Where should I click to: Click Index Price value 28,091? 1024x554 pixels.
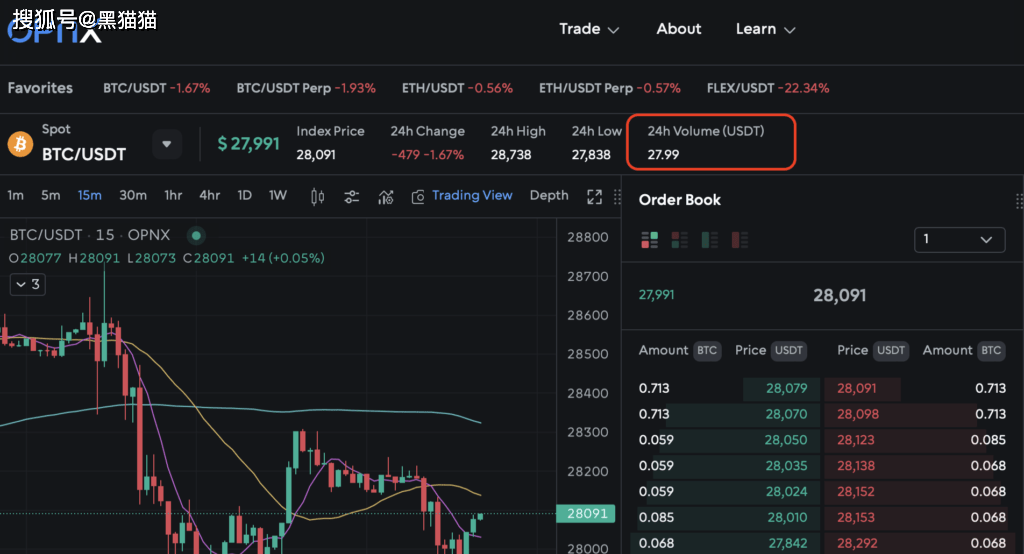pos(315,155)
